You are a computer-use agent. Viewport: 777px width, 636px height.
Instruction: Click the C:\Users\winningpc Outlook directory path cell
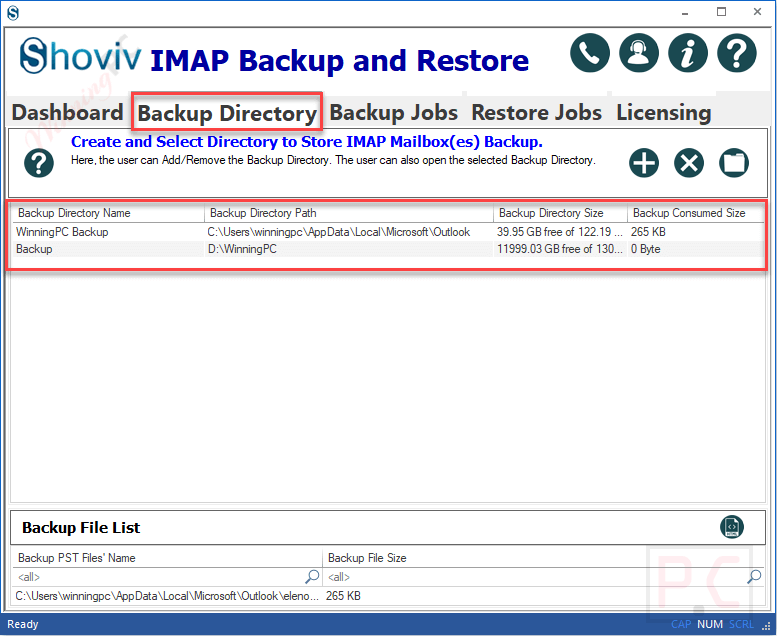click(x=348, y=232)
